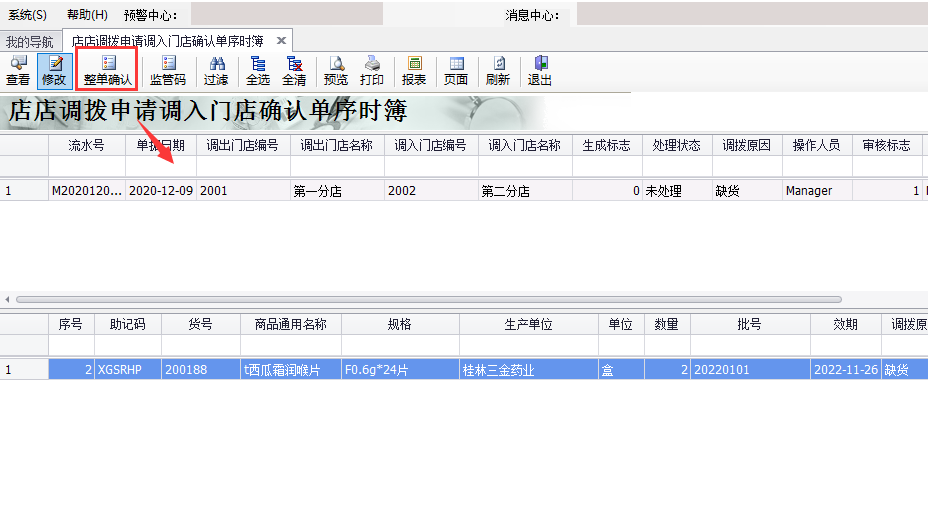
Task: Click the horizontal scrollbar thumb
Action: (428, 300)
